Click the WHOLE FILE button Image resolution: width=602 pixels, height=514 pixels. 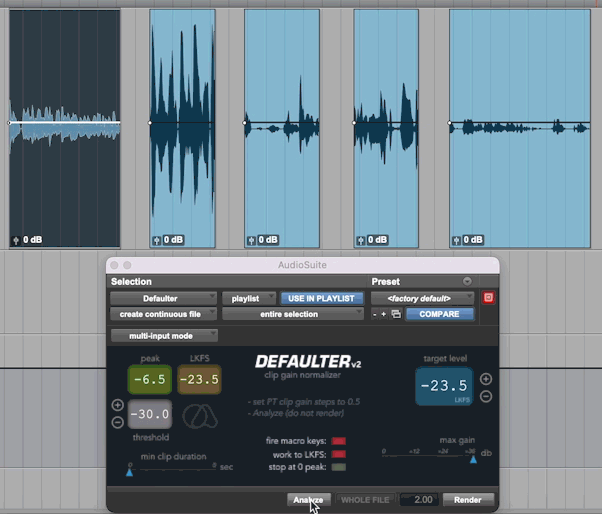[x=365, y=500]
